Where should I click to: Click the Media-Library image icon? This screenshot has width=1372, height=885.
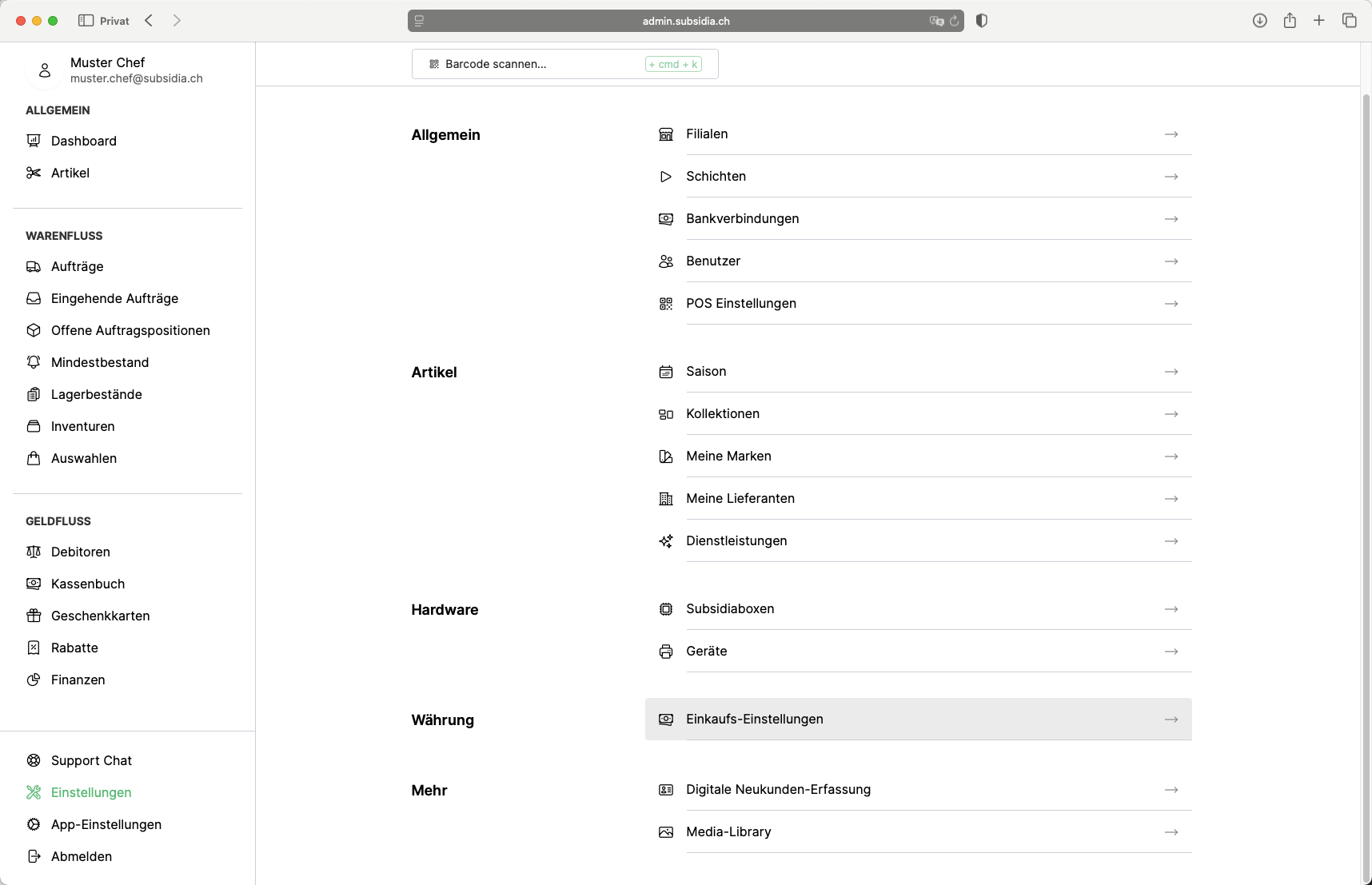(x=665, y=832)
